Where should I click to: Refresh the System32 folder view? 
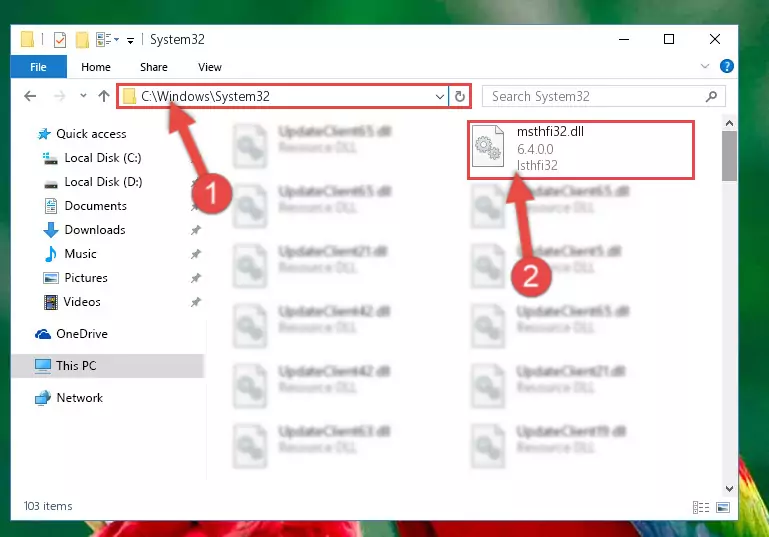460,96
